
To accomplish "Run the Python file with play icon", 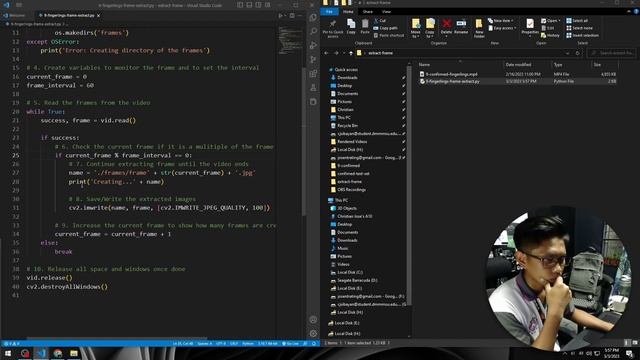I will [281, 16].
